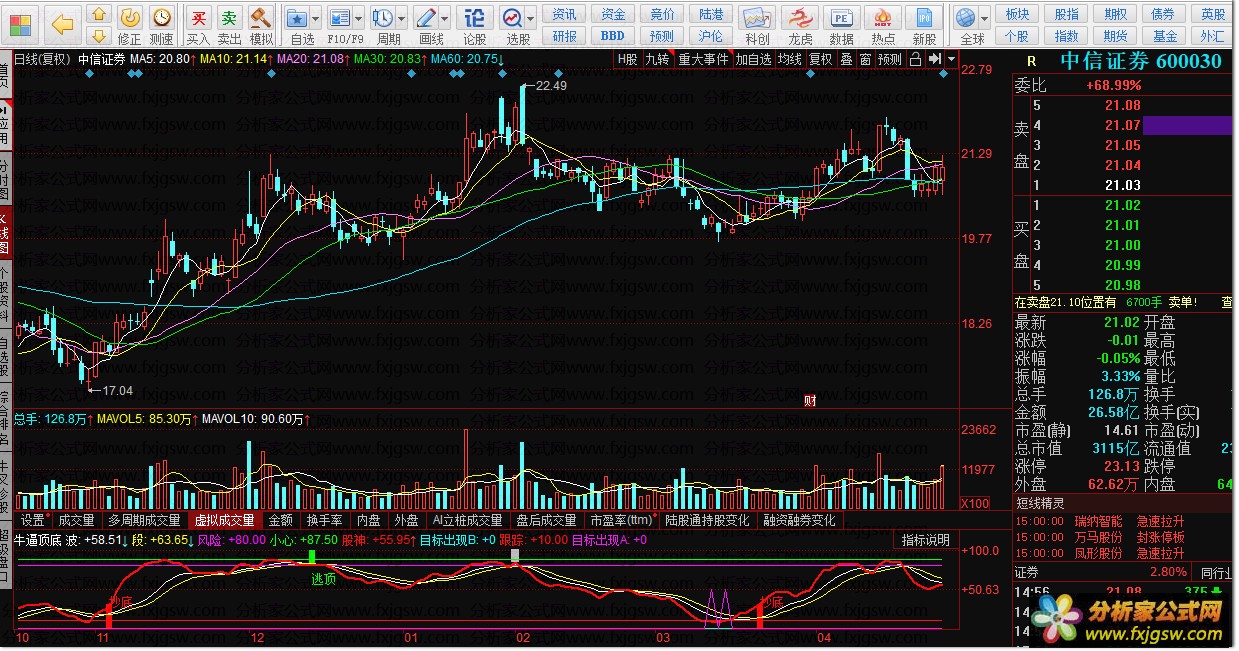The height and width of the screenshot is (651, 1239).
Task: Switch to the 多周期成交量 tab
Action: click(145, 520)
